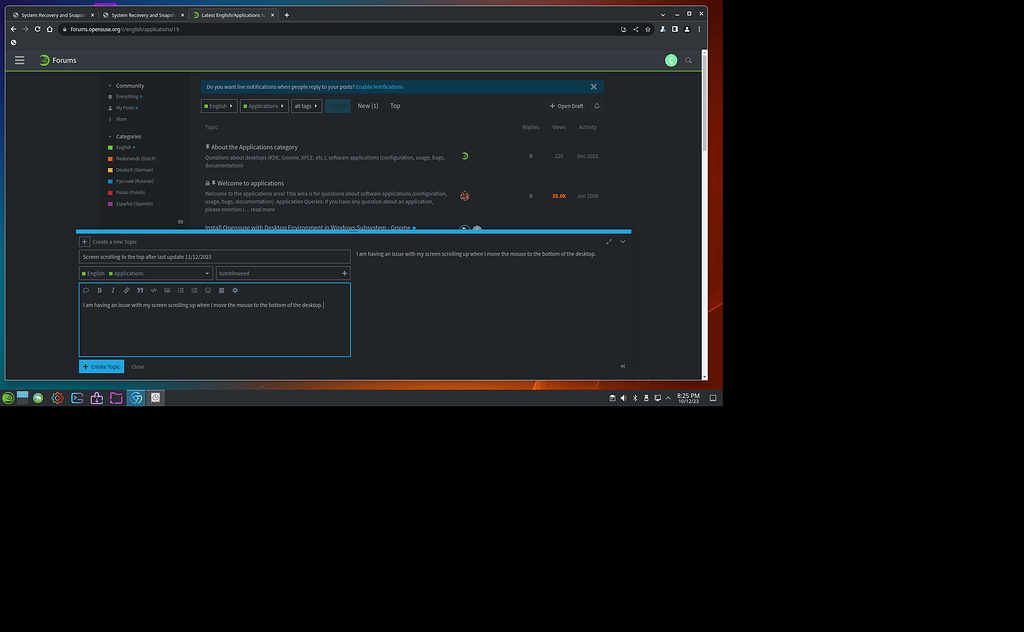Insert a blockquote into the post
Image resolution: width=1024 pixels, height=632 pixels.
click(x=140, y=290)
